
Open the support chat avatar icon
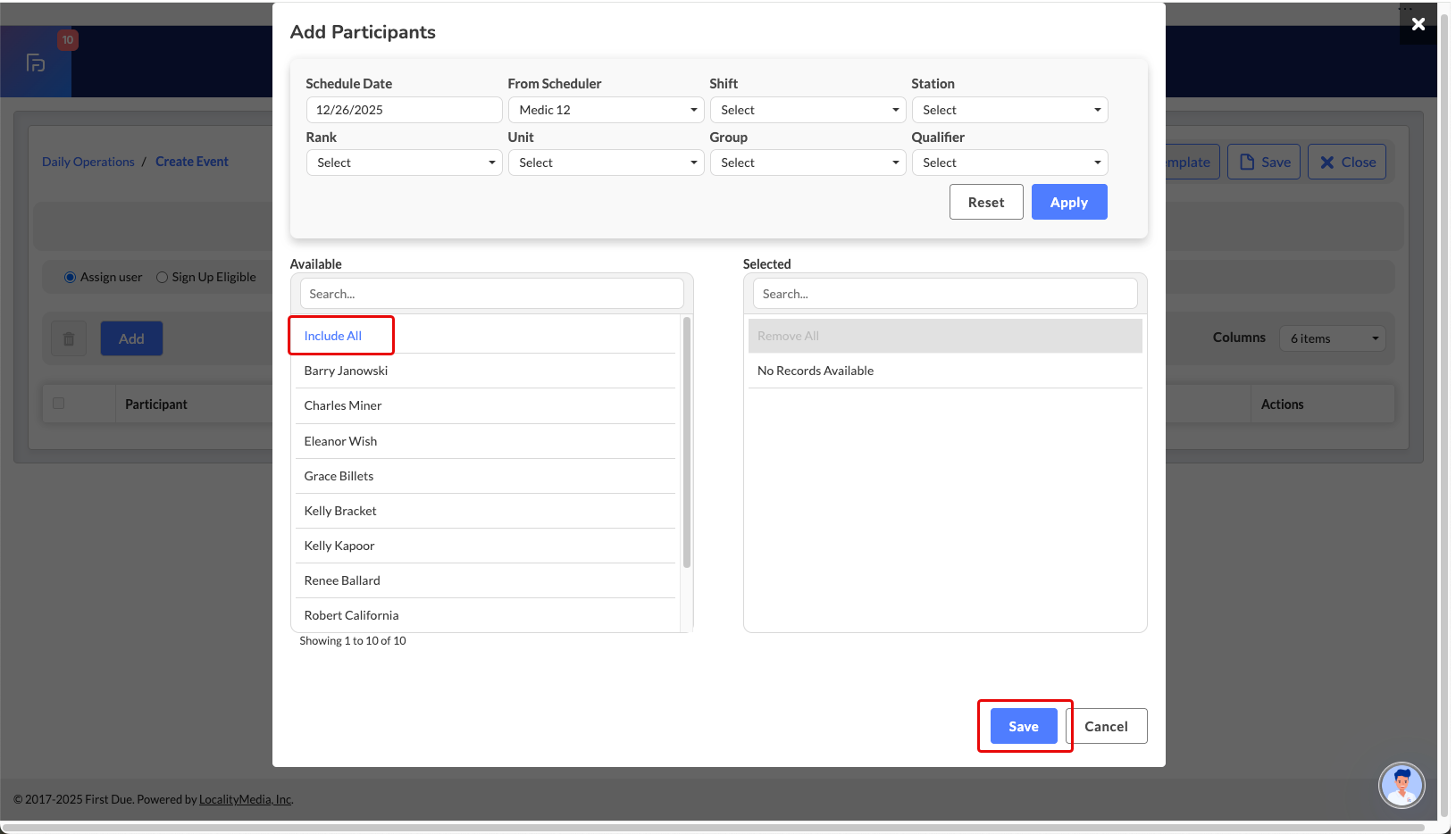point(1401,786)
